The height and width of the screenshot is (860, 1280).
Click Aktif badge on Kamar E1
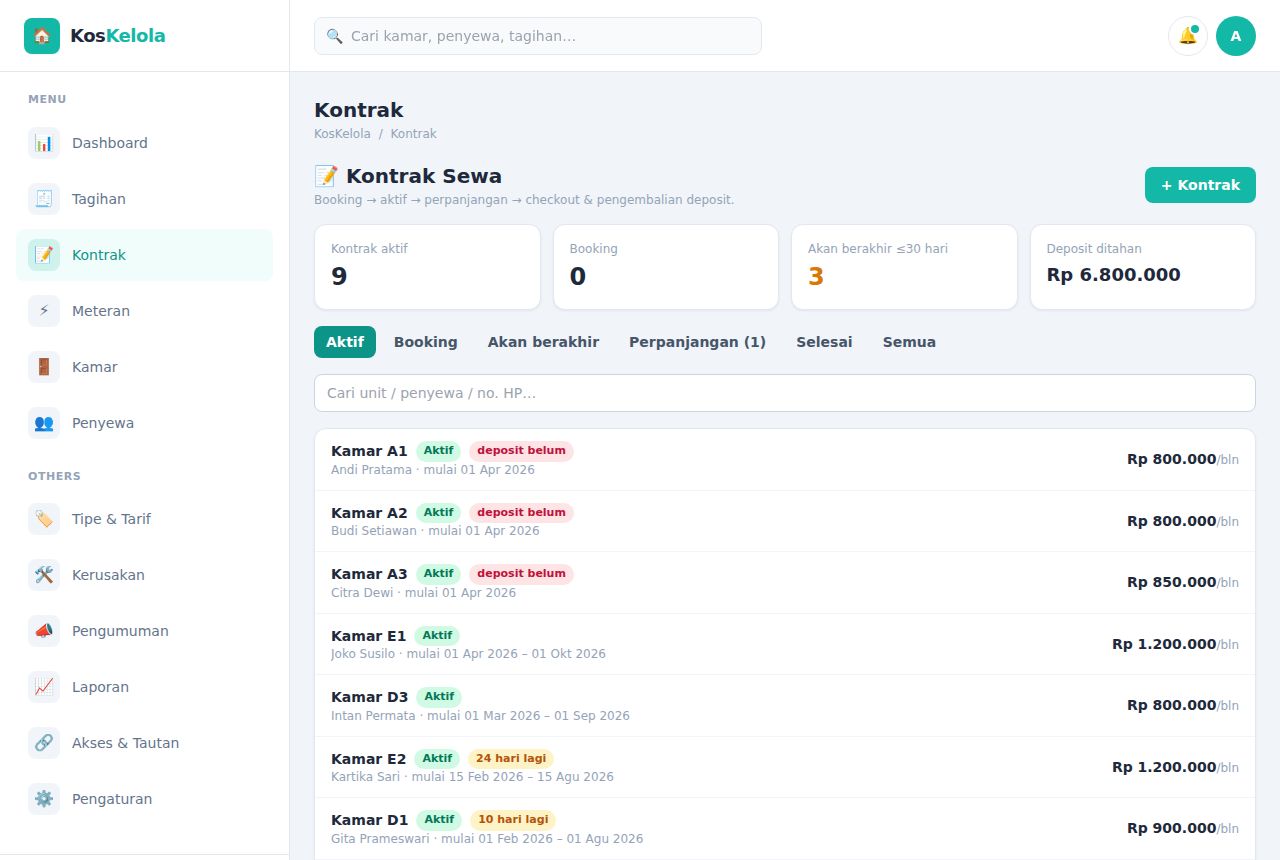coord(437,636)
